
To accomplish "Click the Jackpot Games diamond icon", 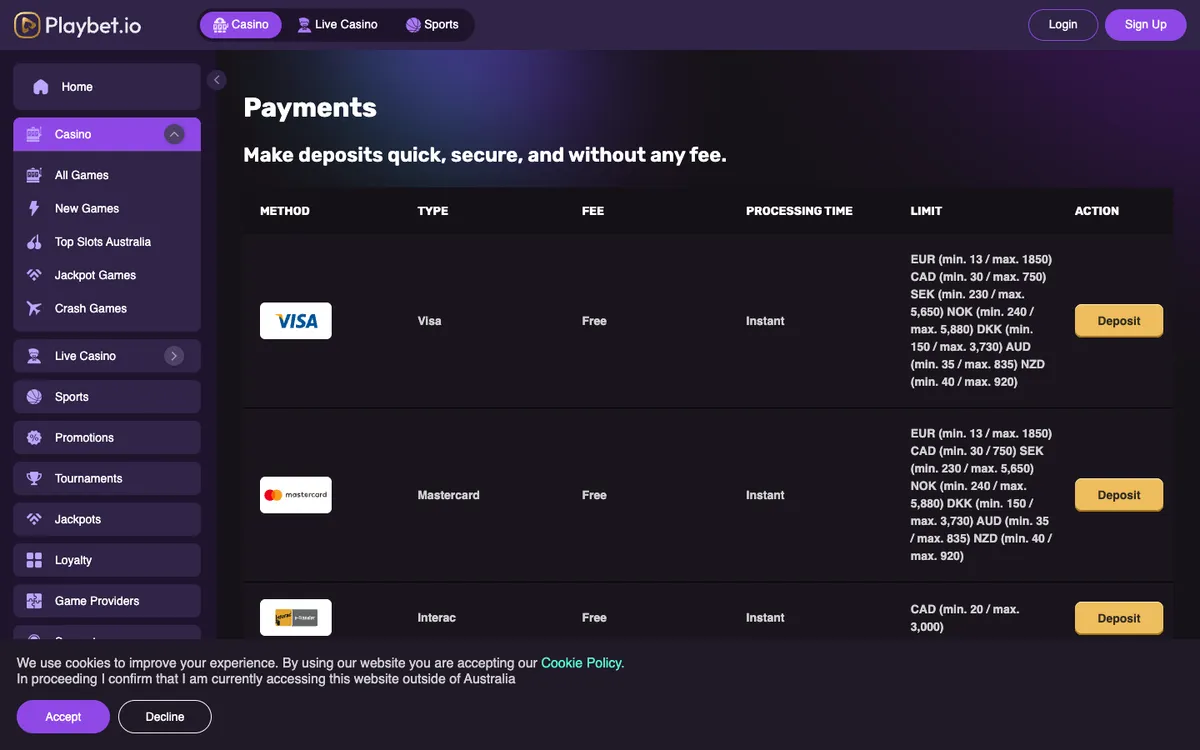I will (x=34, y=275).
